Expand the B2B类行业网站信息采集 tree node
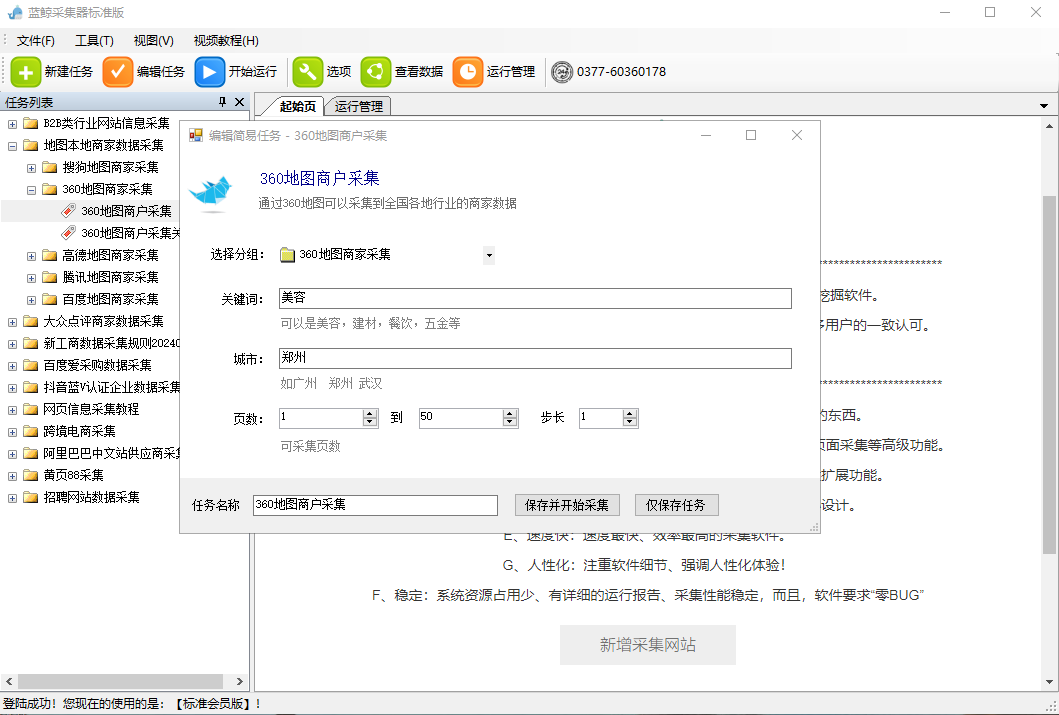The image size is (1059, 715). (x=12, y=124)
